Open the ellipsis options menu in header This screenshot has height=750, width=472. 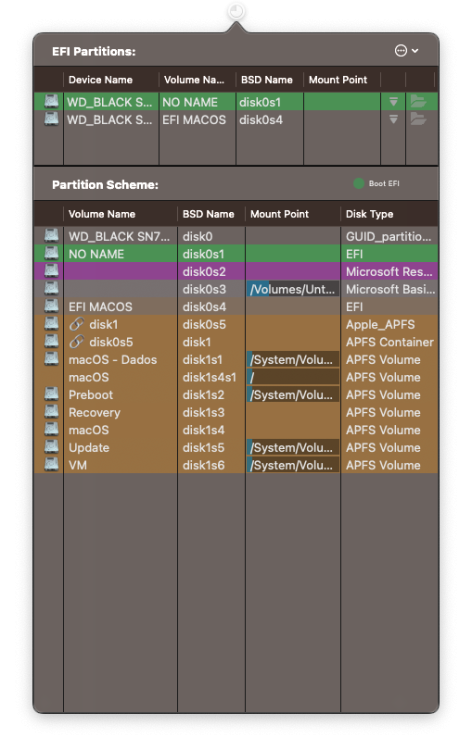point(406,51)
